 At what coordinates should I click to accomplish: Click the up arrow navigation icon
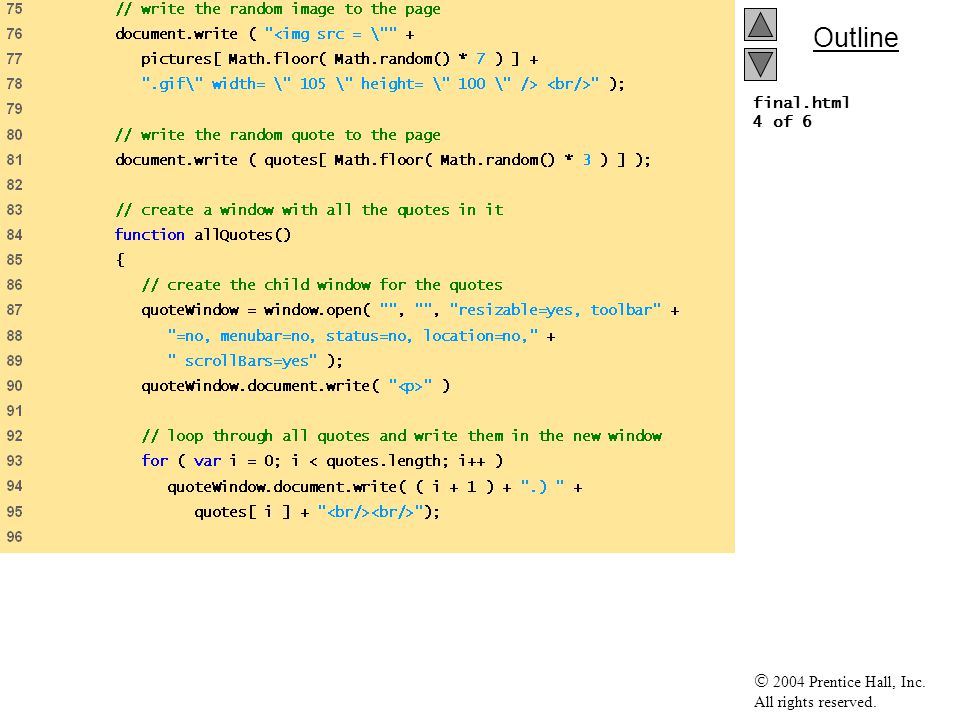(x=760, y=24)
